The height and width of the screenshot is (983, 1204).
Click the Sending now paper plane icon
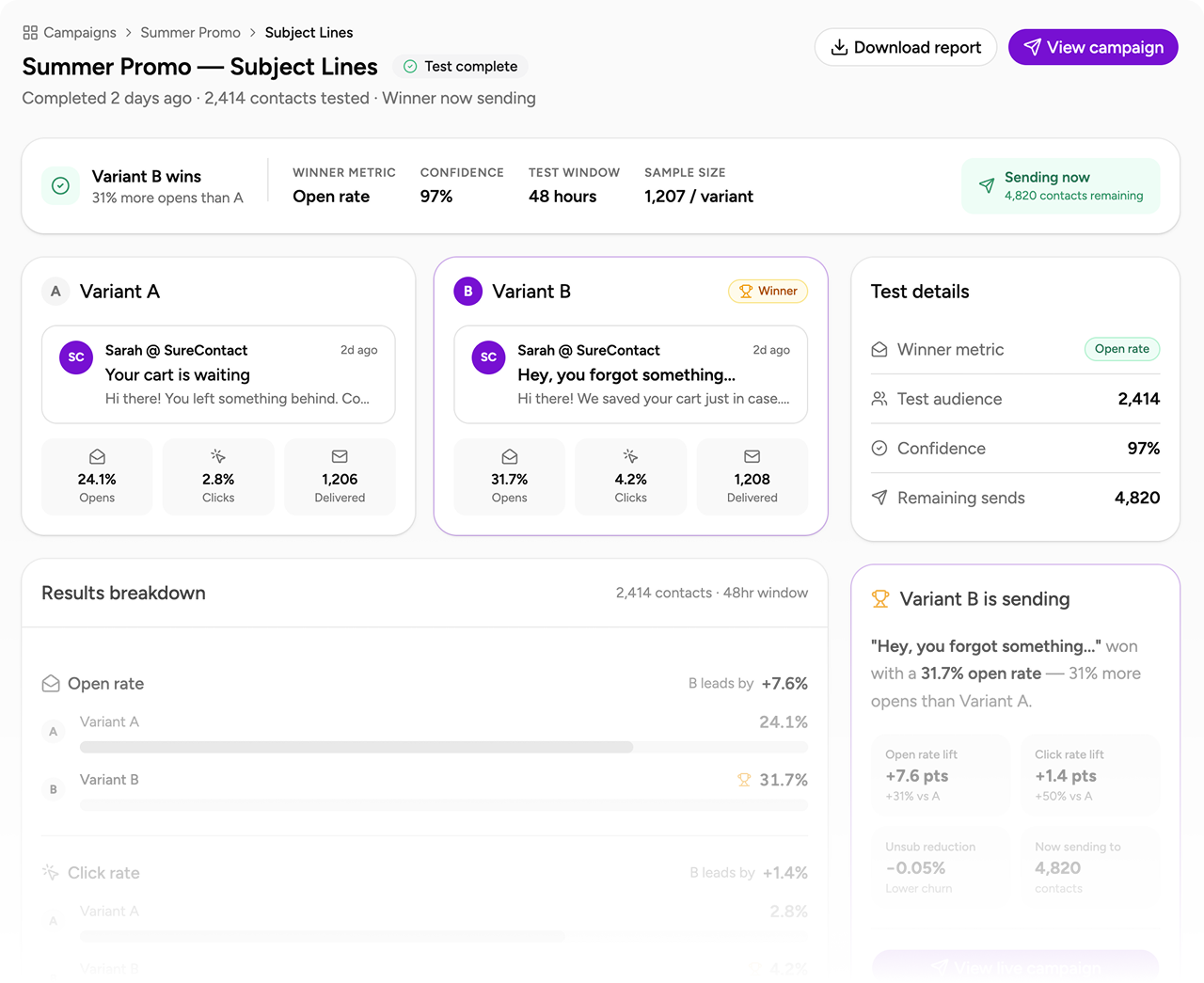coord(986,186)
